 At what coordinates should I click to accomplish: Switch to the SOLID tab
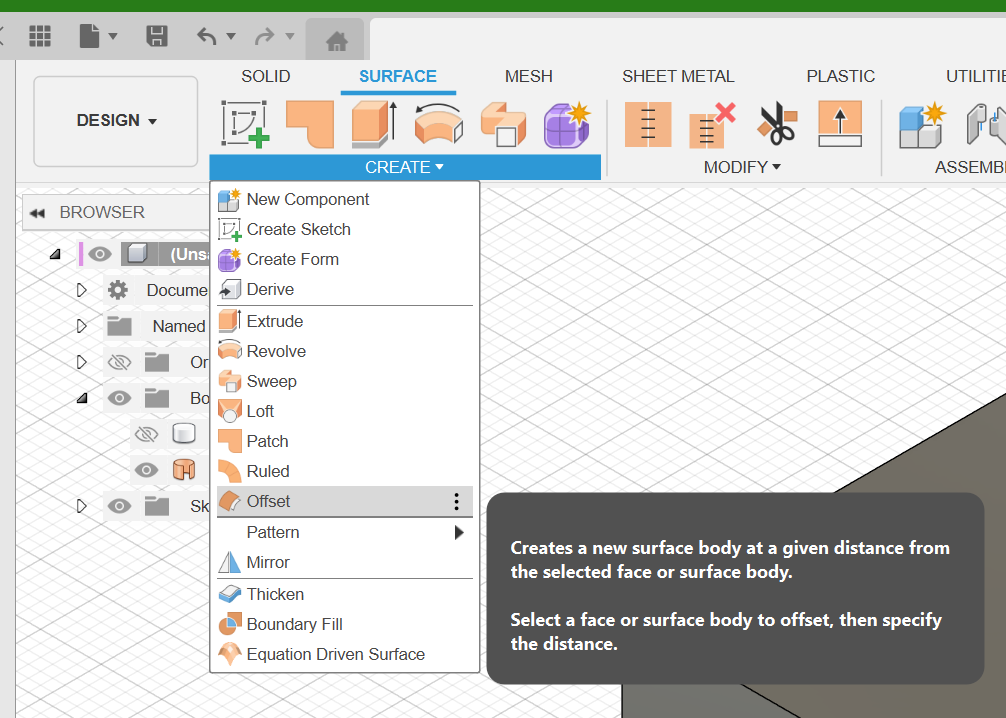pyautogui.click(x=266, y=76)
